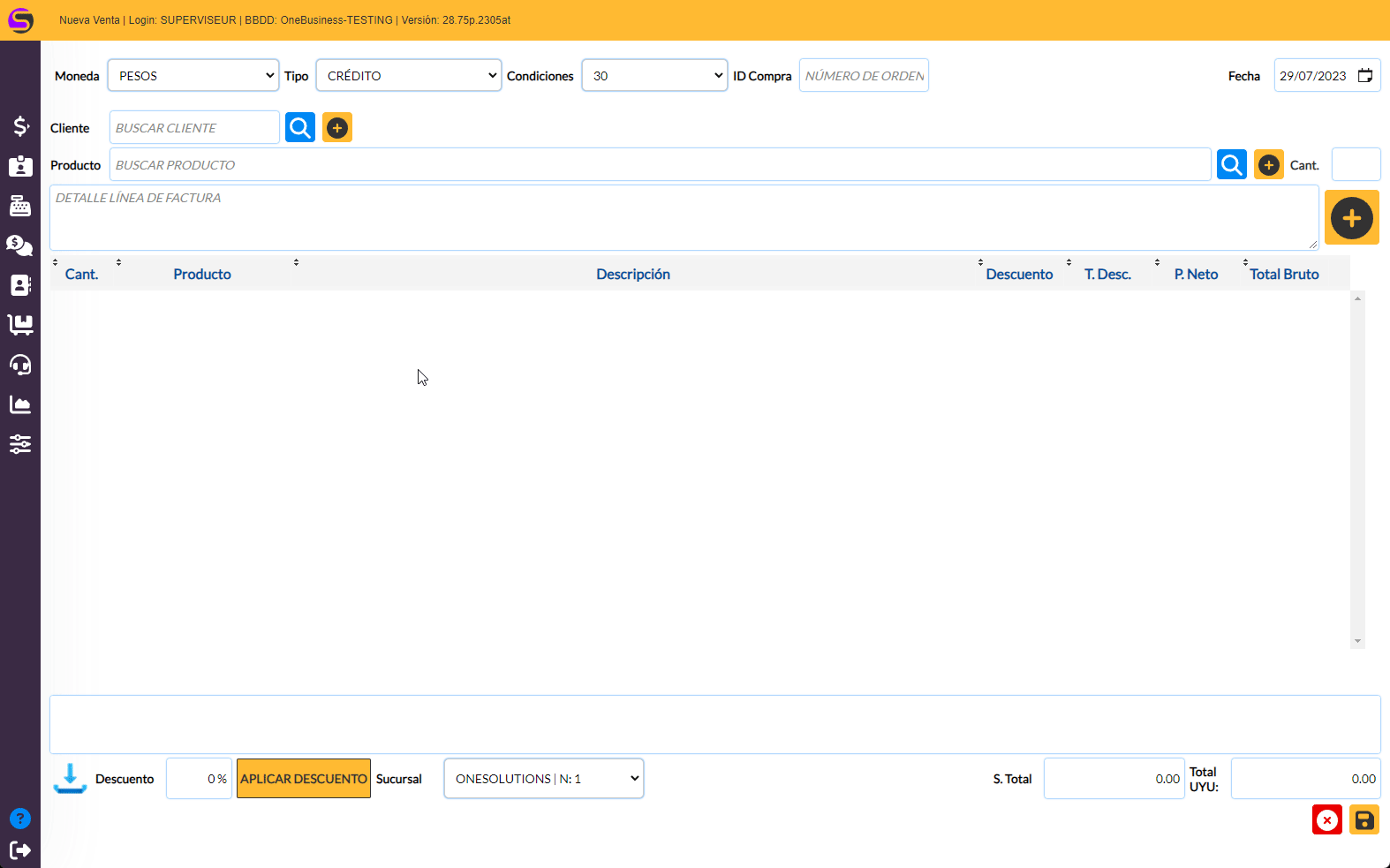Open the Condiciones dropdown set to 30
The width and height of the screenshot is (1390, 868).
point(654,76)
